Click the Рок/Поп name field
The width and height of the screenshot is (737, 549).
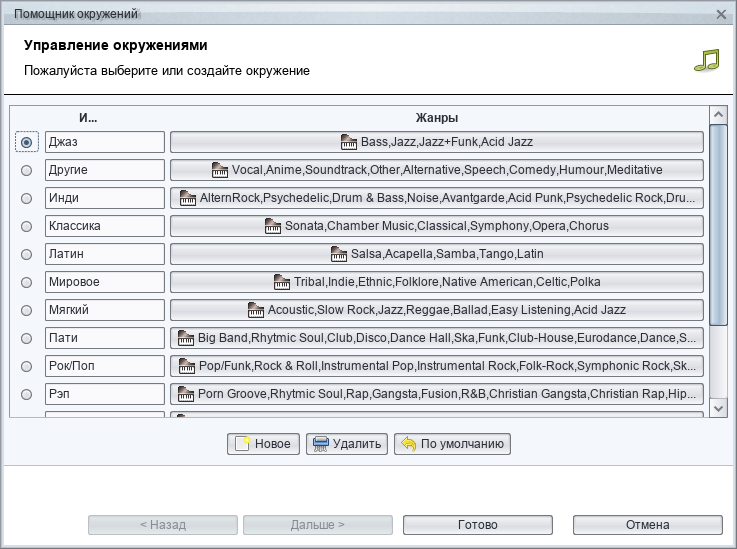coord(105,366)
